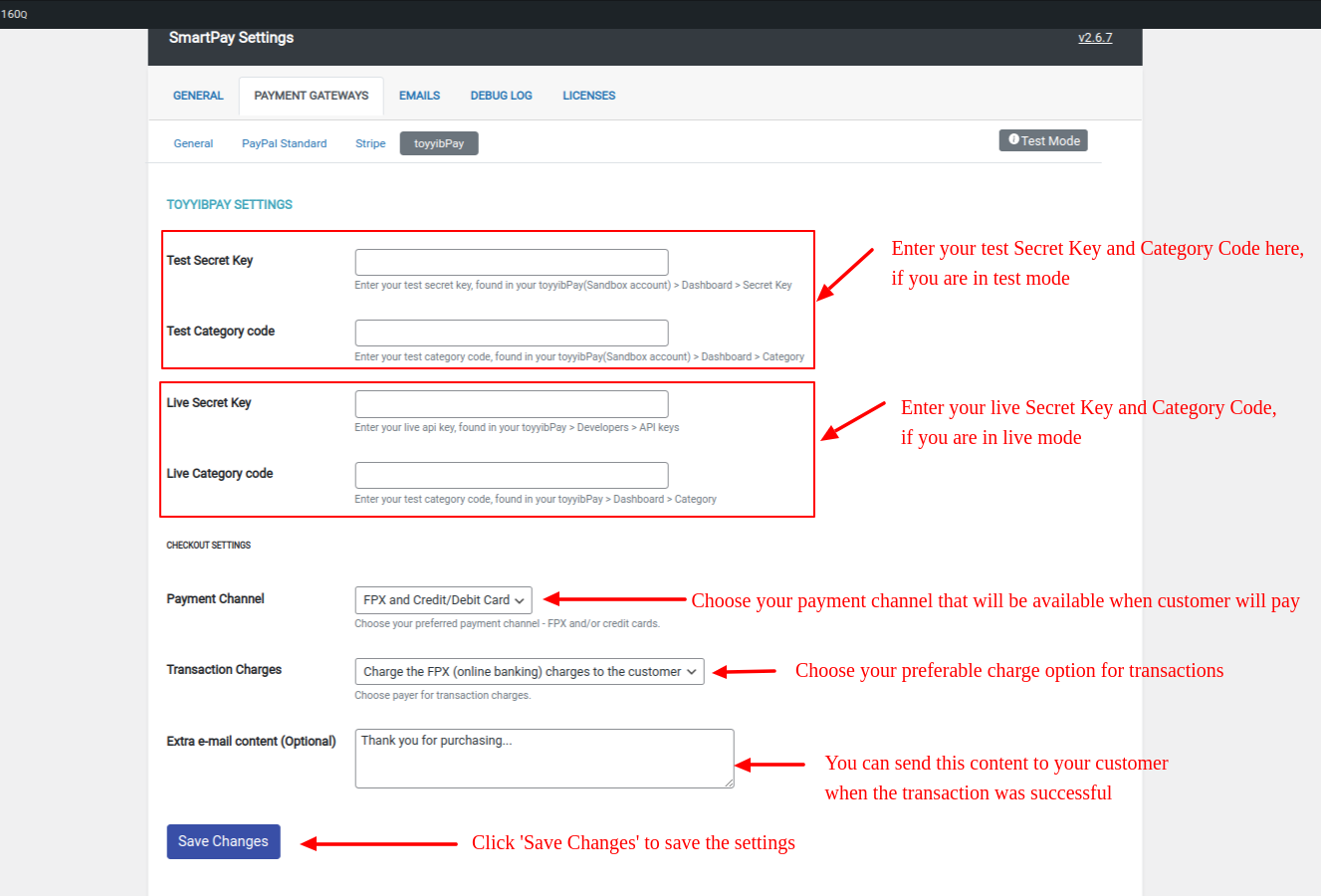Switch to the Stripe sub-tab
Image resolution: width=1321 pixels, height=896 pixels.
pyautogui.click(x=370, y=143)
